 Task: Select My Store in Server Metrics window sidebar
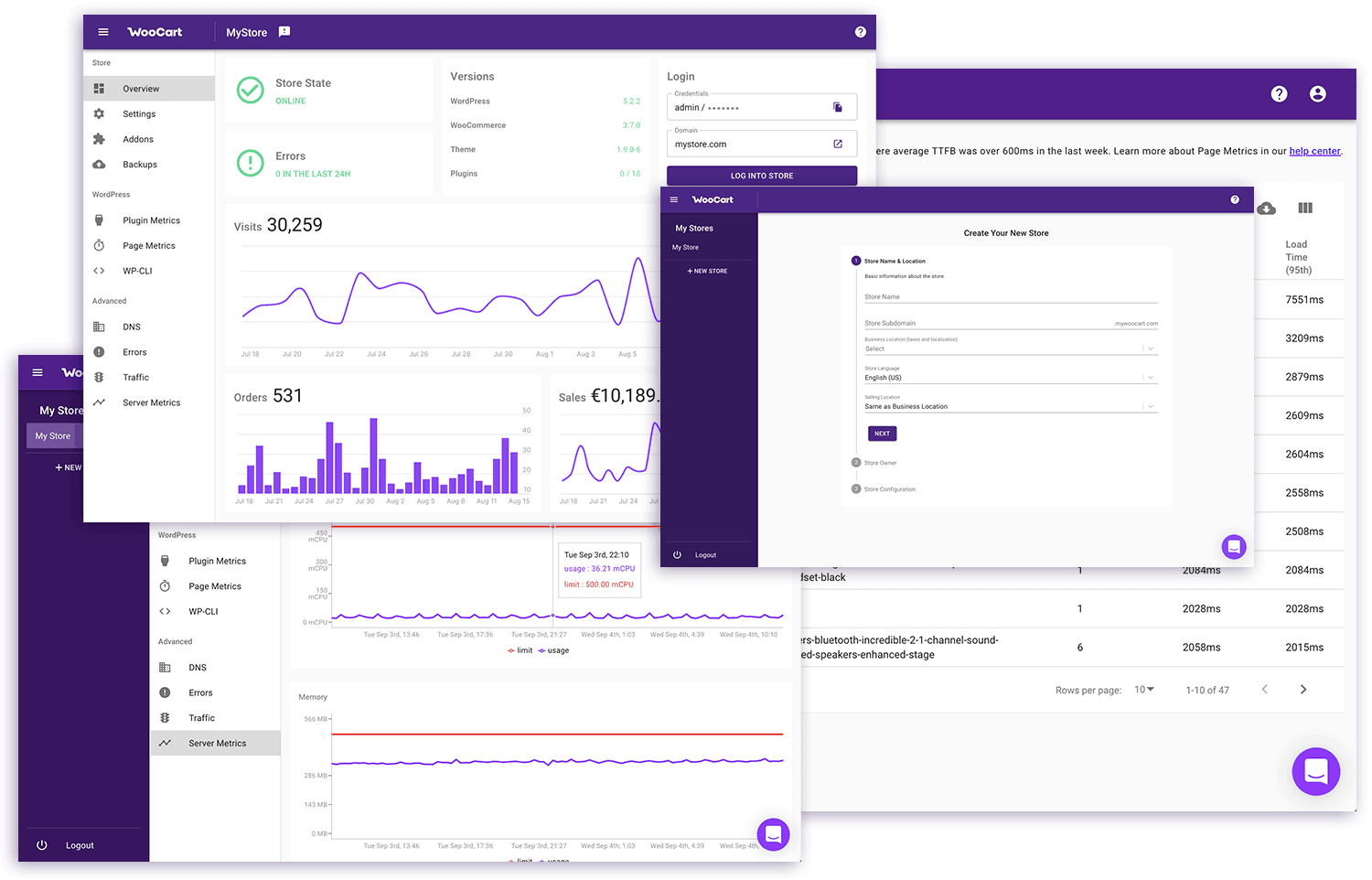coord(53,436)
